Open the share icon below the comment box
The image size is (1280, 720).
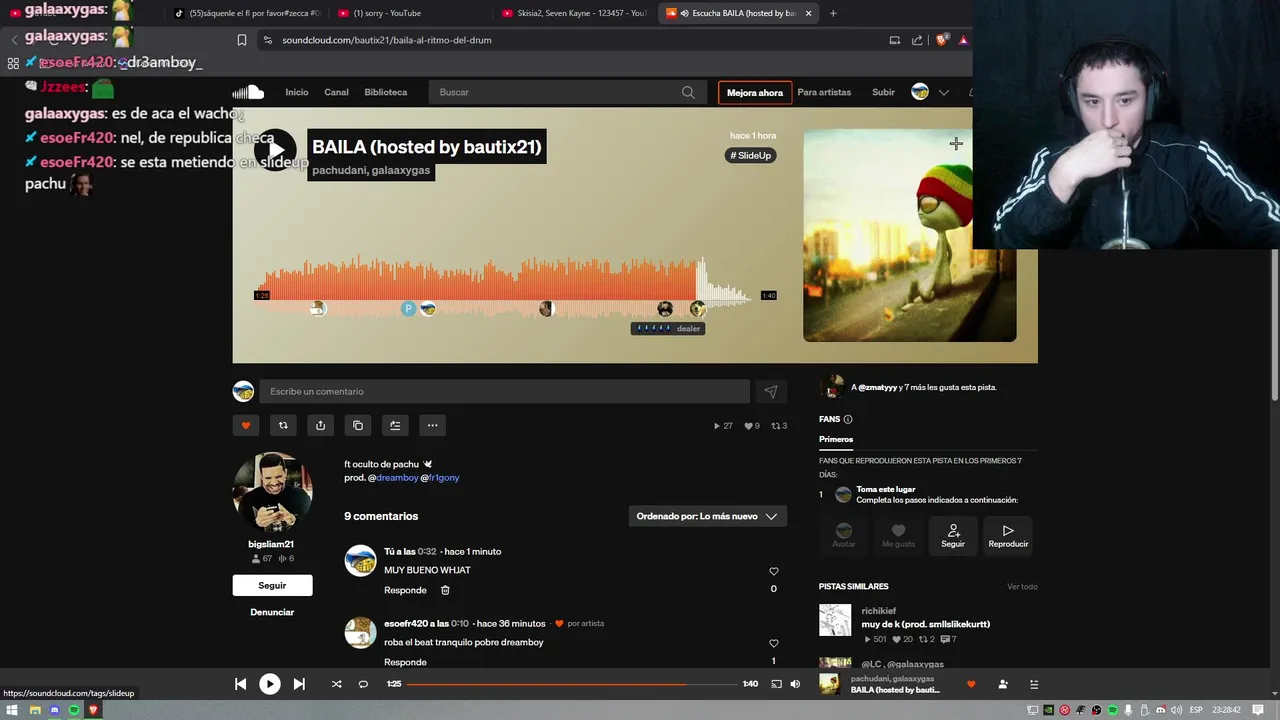tap(320, 425)
